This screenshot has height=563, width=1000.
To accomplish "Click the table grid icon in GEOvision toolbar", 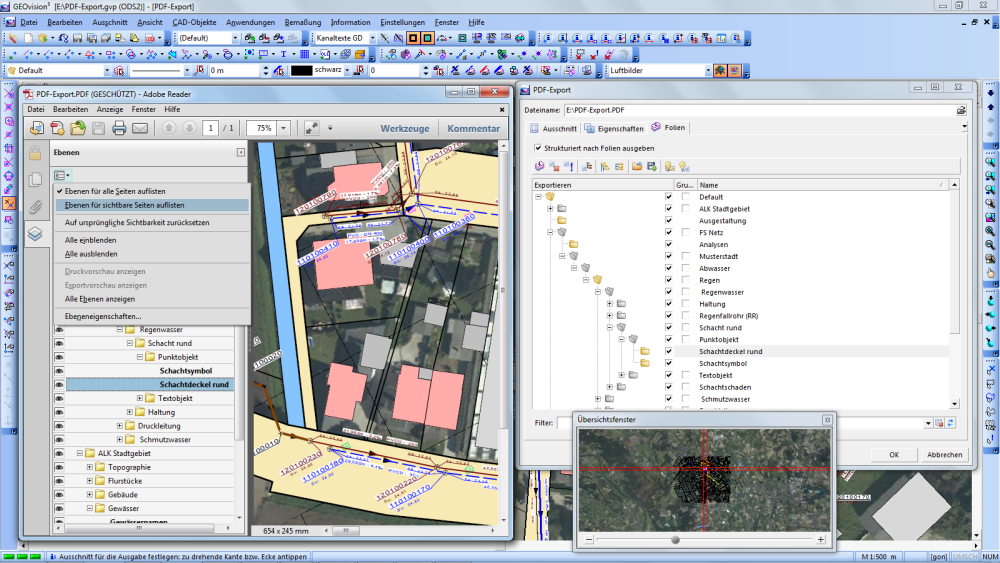I will click(304, 54).
